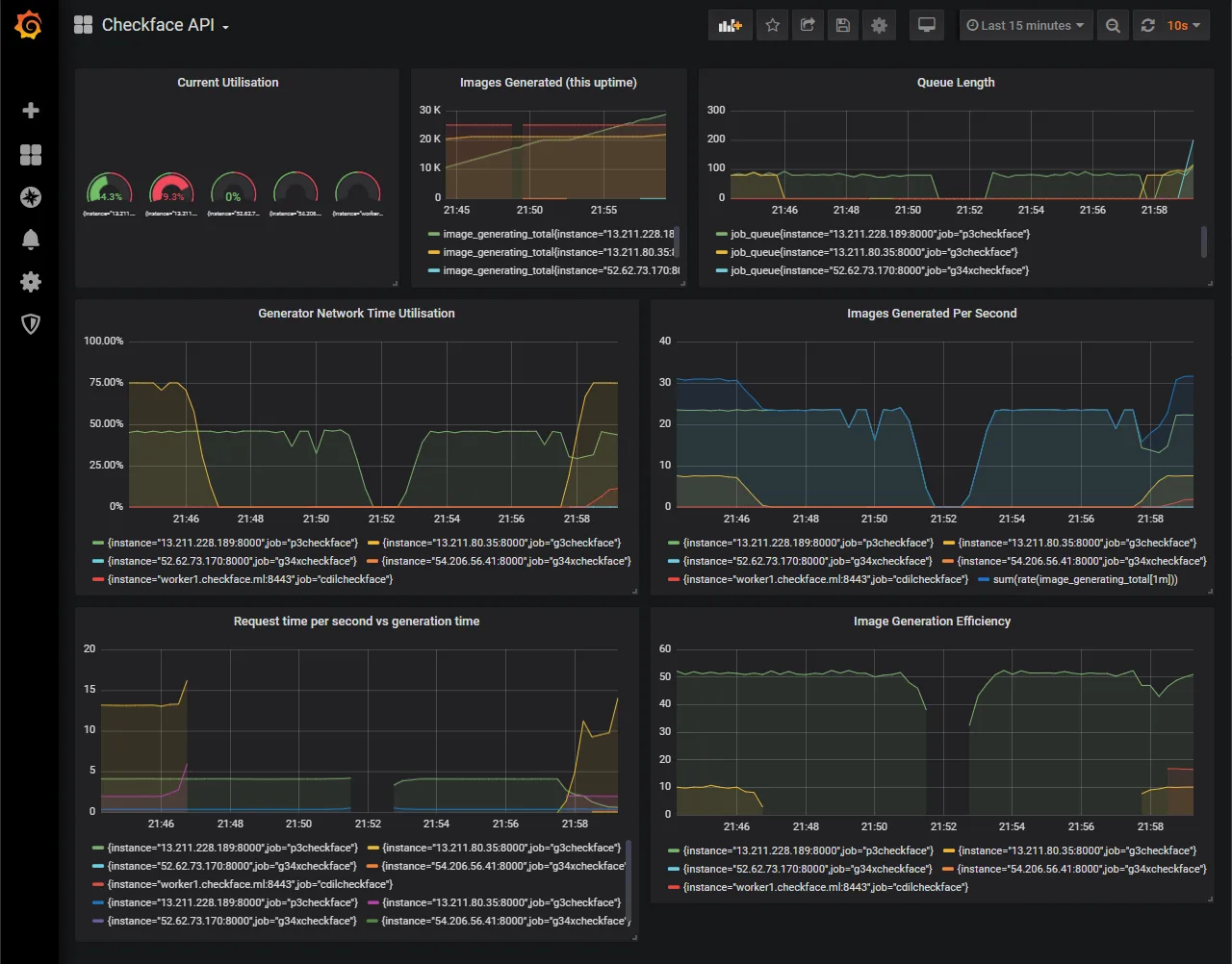Open the Checkface API dashboard dropdown
This screenshot has width=1232, height=964.
click(x=158, y=26)
